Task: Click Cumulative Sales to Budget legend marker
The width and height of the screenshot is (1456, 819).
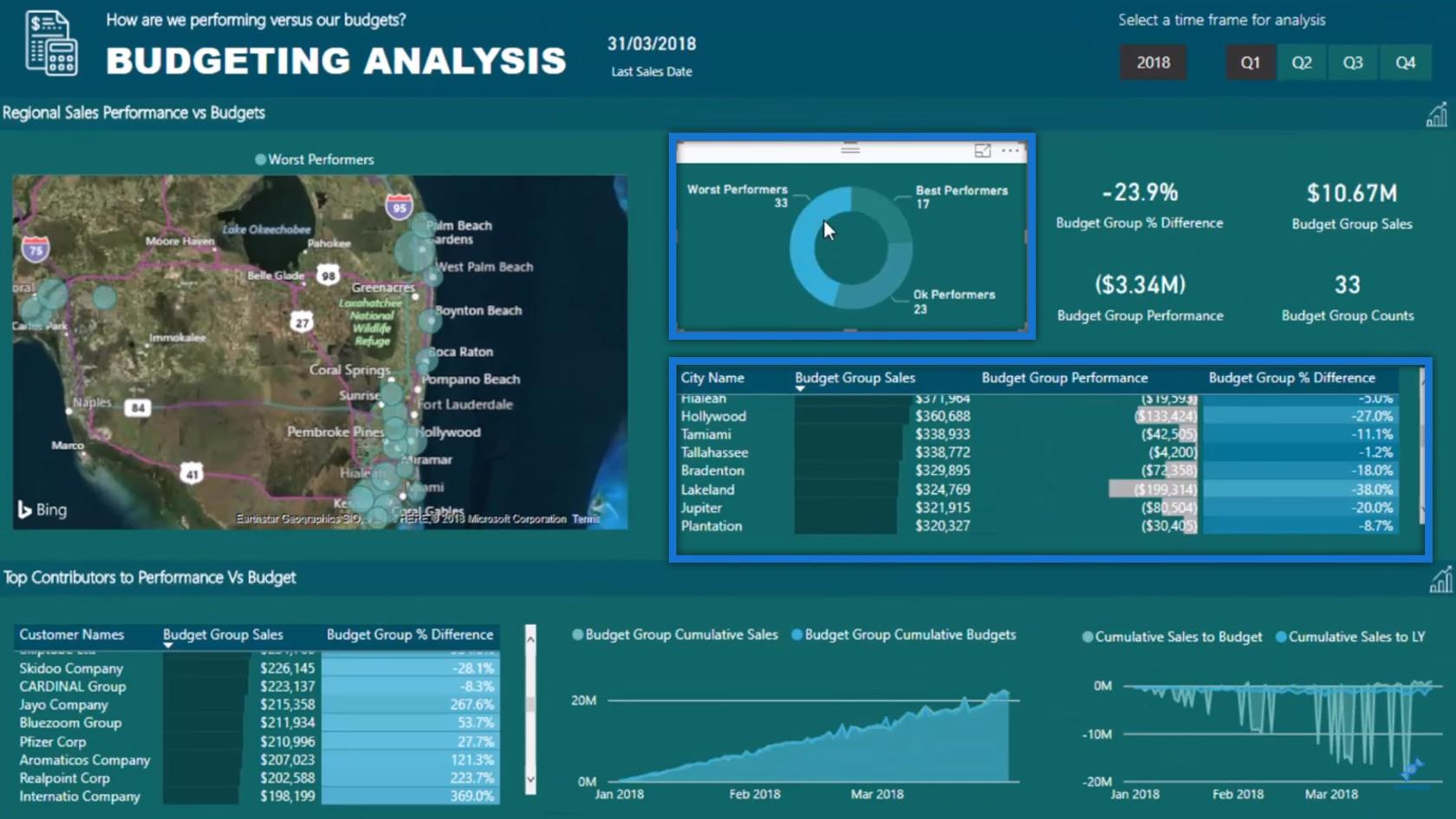Action: coord(1088,637)
